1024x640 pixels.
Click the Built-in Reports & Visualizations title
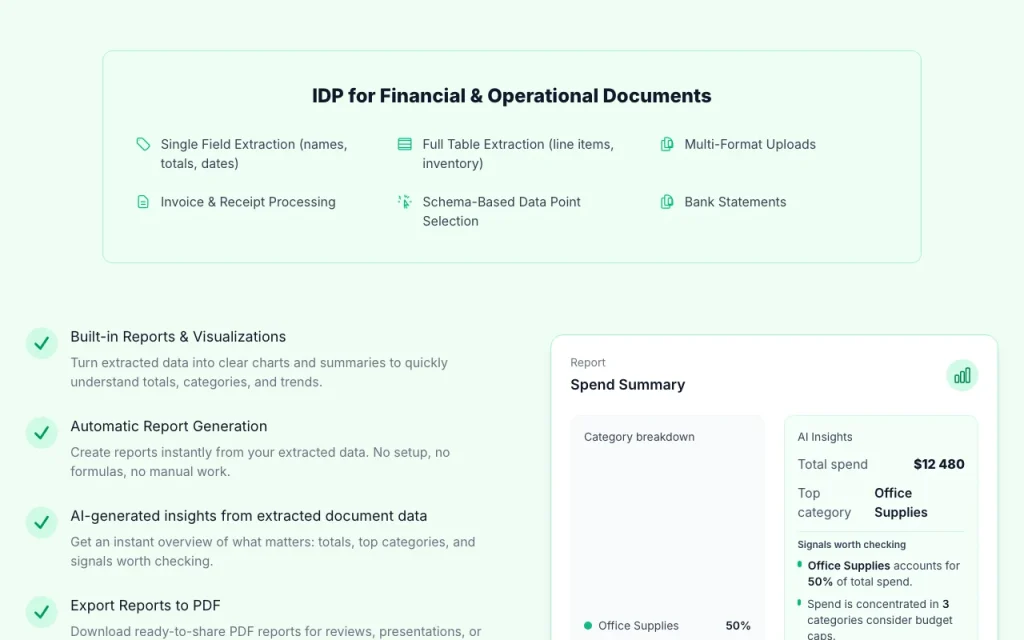[178, 336]
